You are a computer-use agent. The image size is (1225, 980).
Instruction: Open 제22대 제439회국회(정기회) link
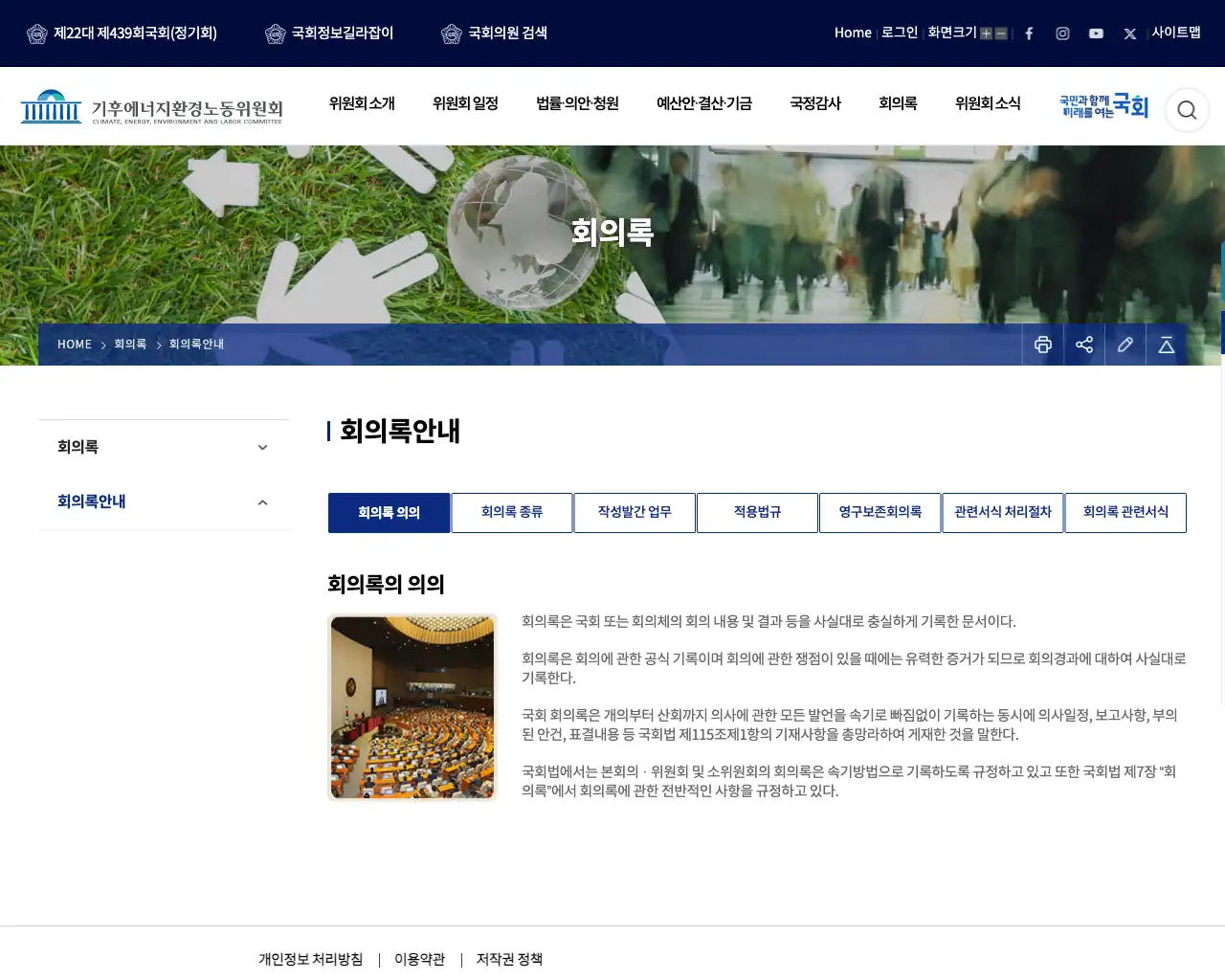(122, 33)
